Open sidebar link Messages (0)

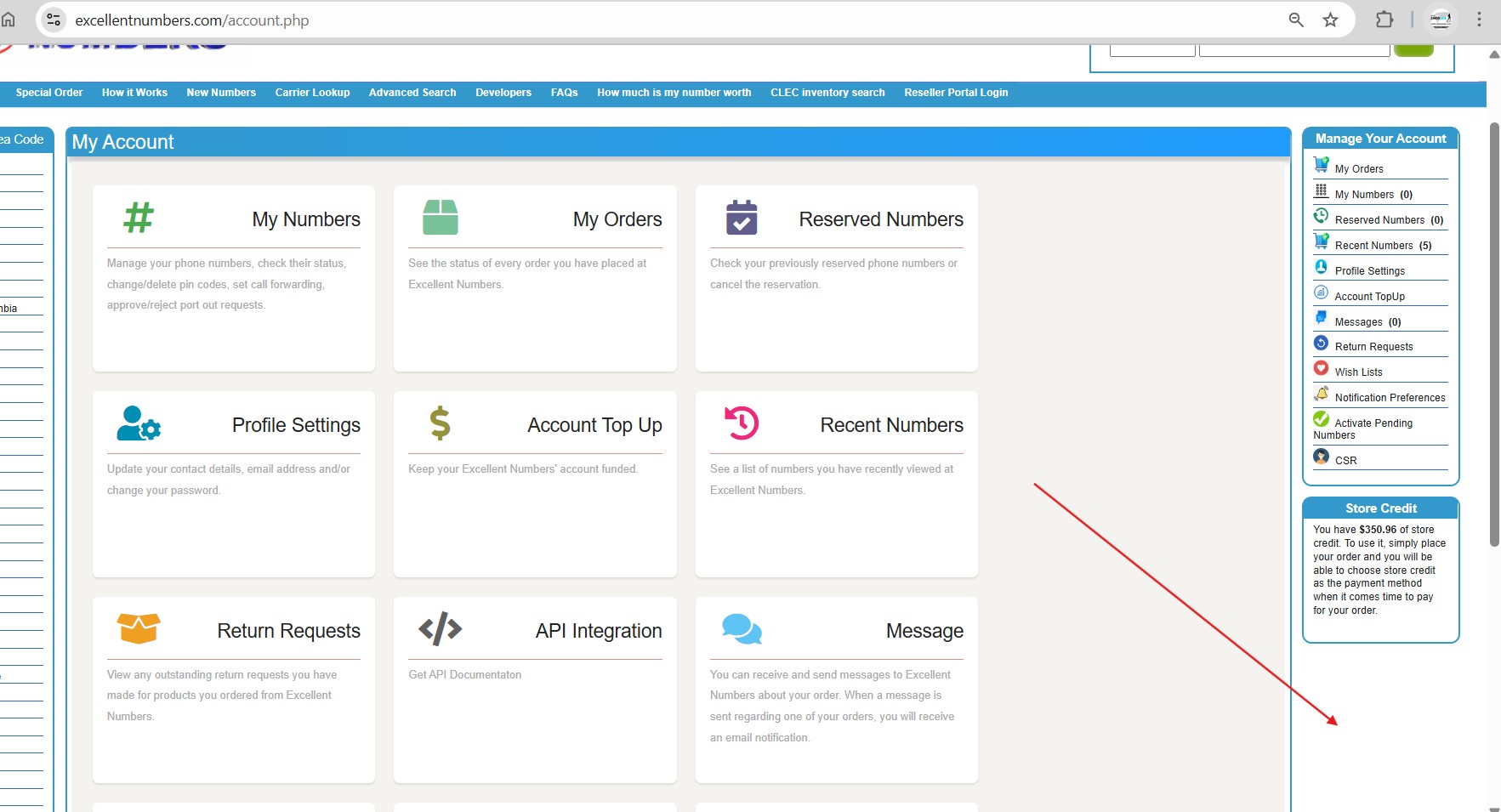1367,322
